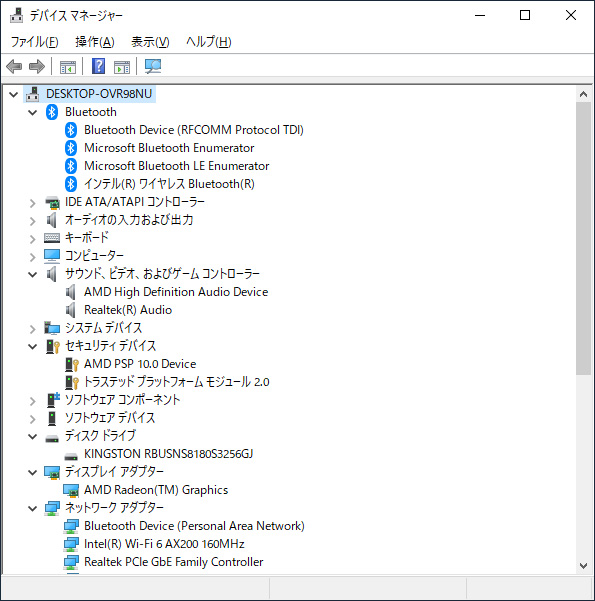This screenshot has height=601, width=595.
Task: Collapse the ディスプレイ アダプター category
Action: tap(33, 473)
